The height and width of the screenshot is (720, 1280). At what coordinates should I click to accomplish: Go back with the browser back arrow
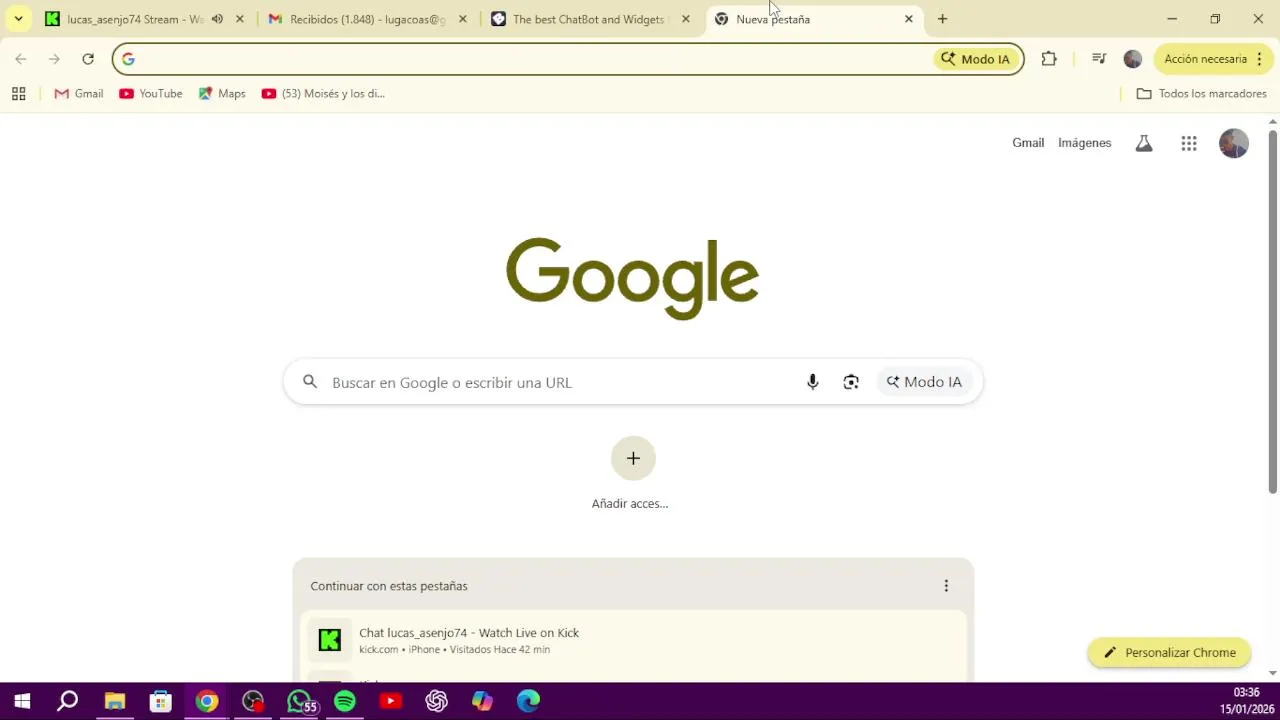pyautogui.click(x=21, y=59)
